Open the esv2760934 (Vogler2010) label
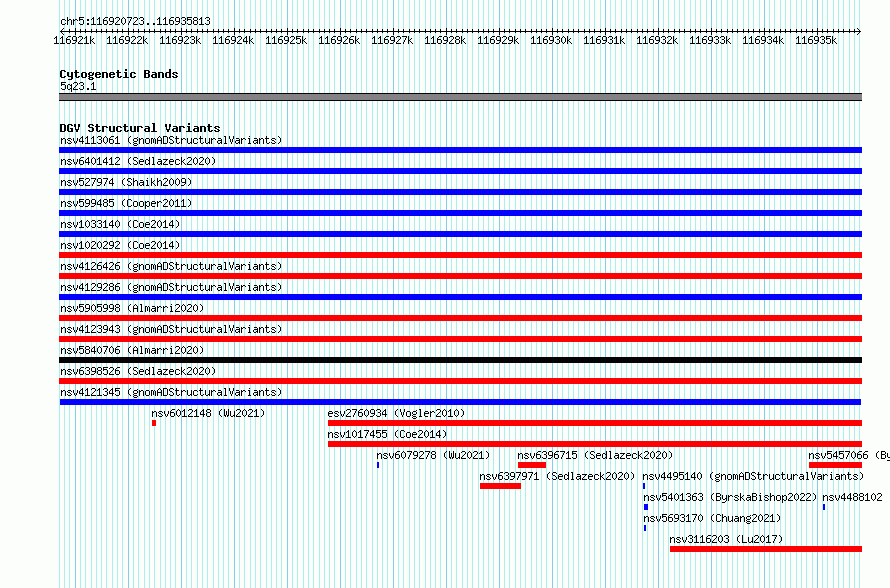 (396, 413)
